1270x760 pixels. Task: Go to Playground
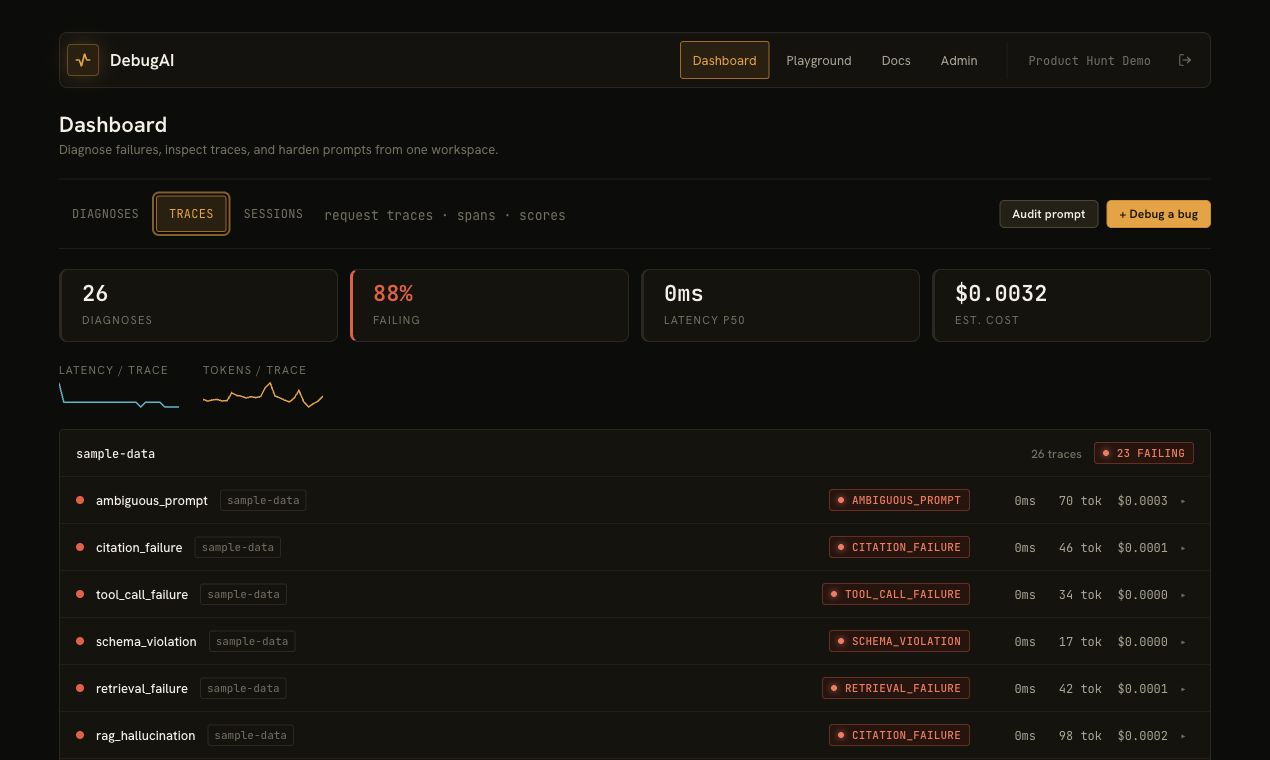click(x=819, y=60)
